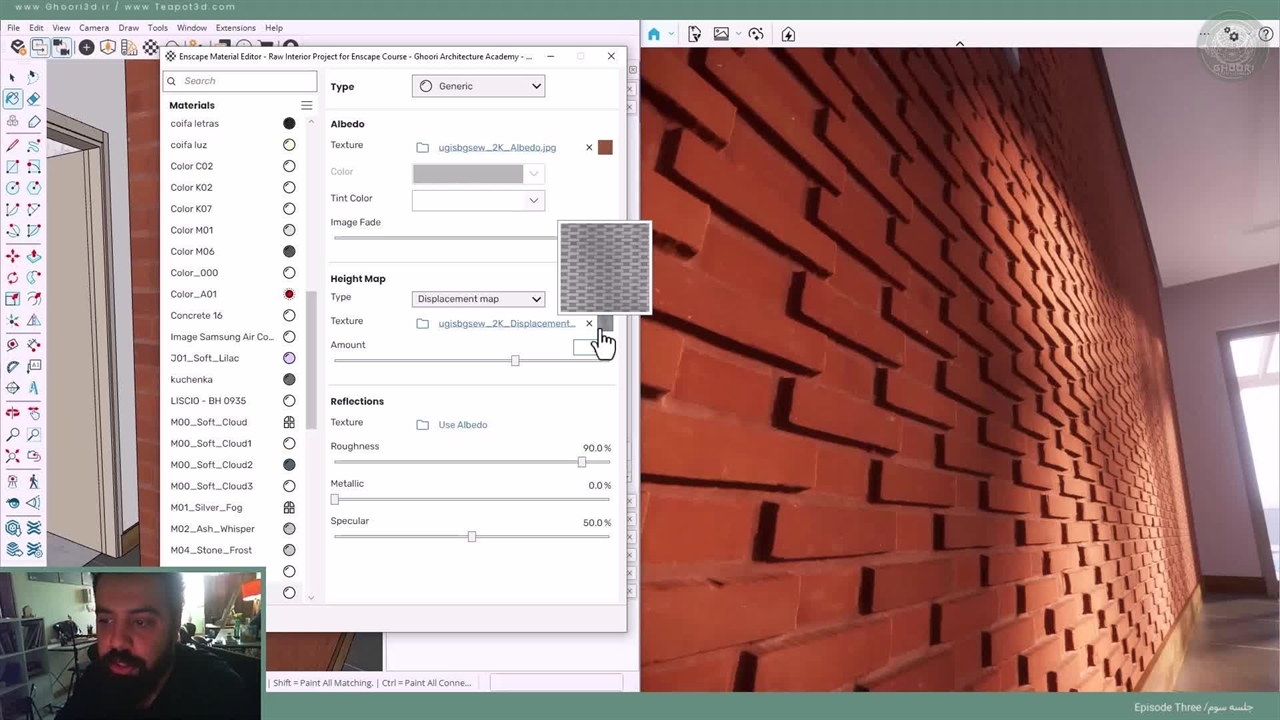Click the Enscape home view icon
The width and height of the screenshot is (1280, 720).
click(x=654, y=34)
